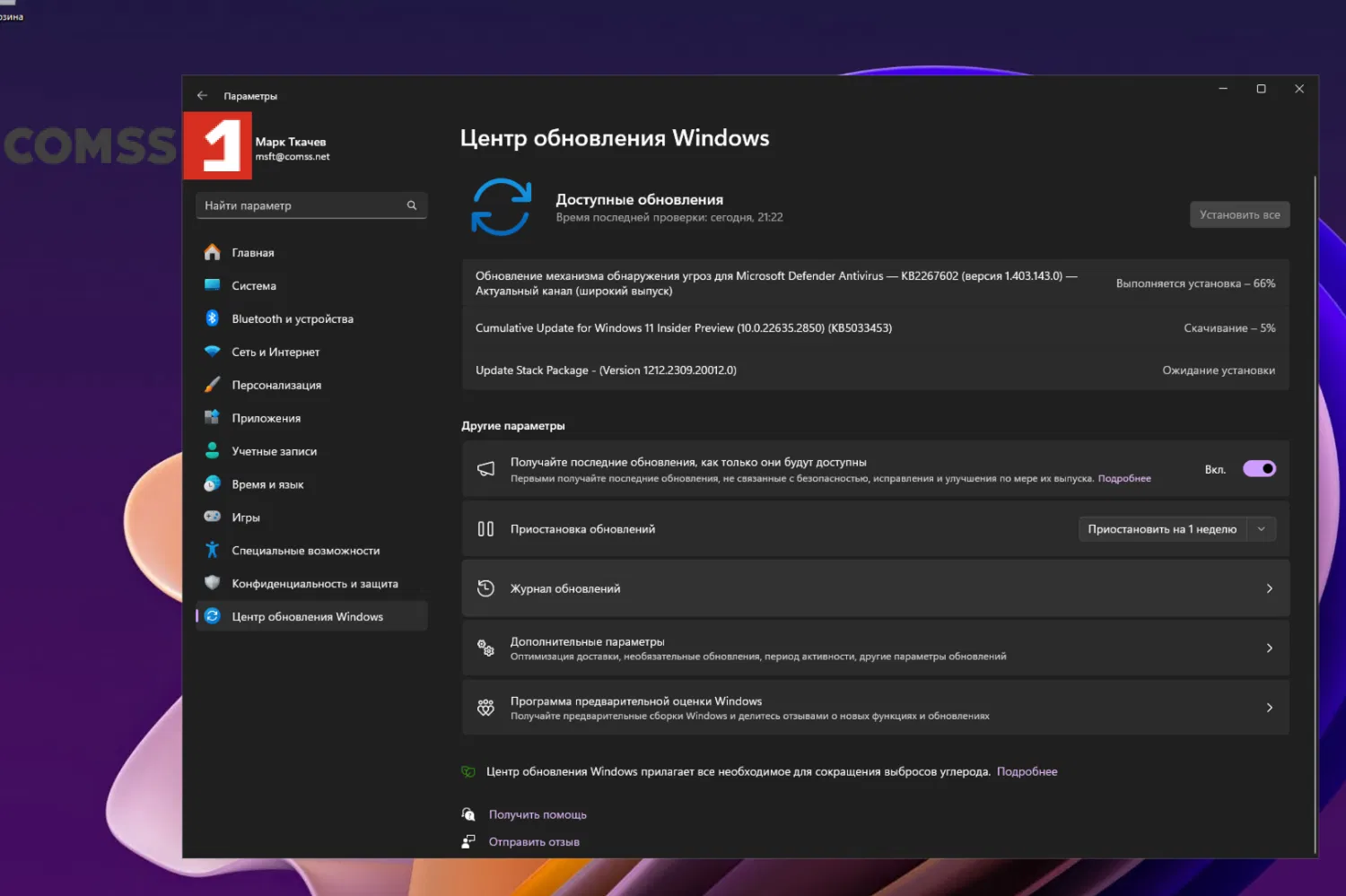Go to Специальные возможности
Viewport: 1346px width, 896px height.
[311, 551]
